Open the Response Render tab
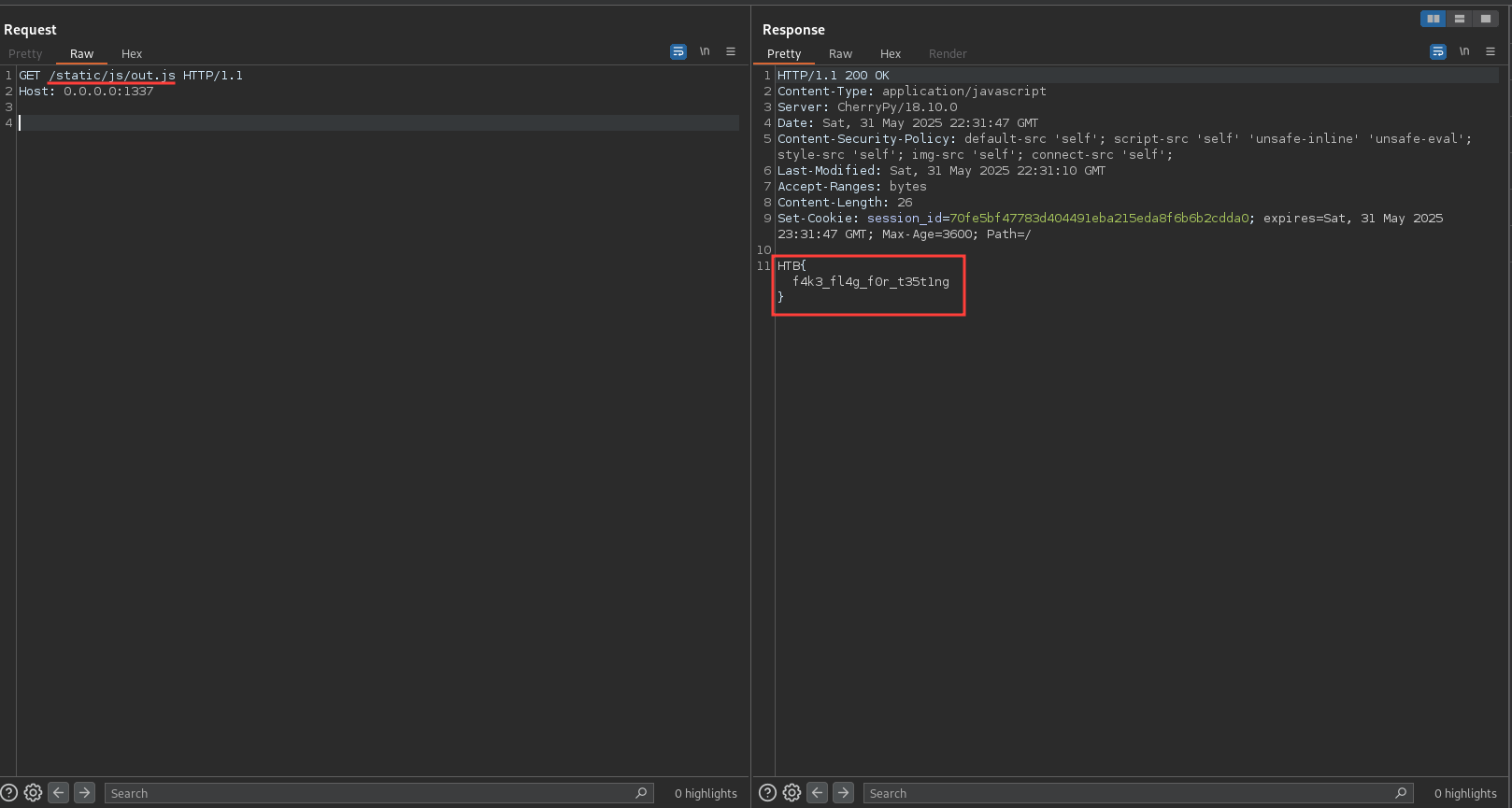The image size is (1512, 808). pyautogui.click(x=948, y=54)
